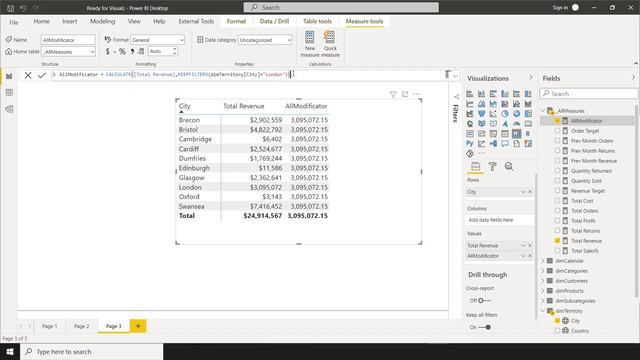Search in the Fields pane search box
Viewport: 640px width, 360px height.
pos(588,94)
